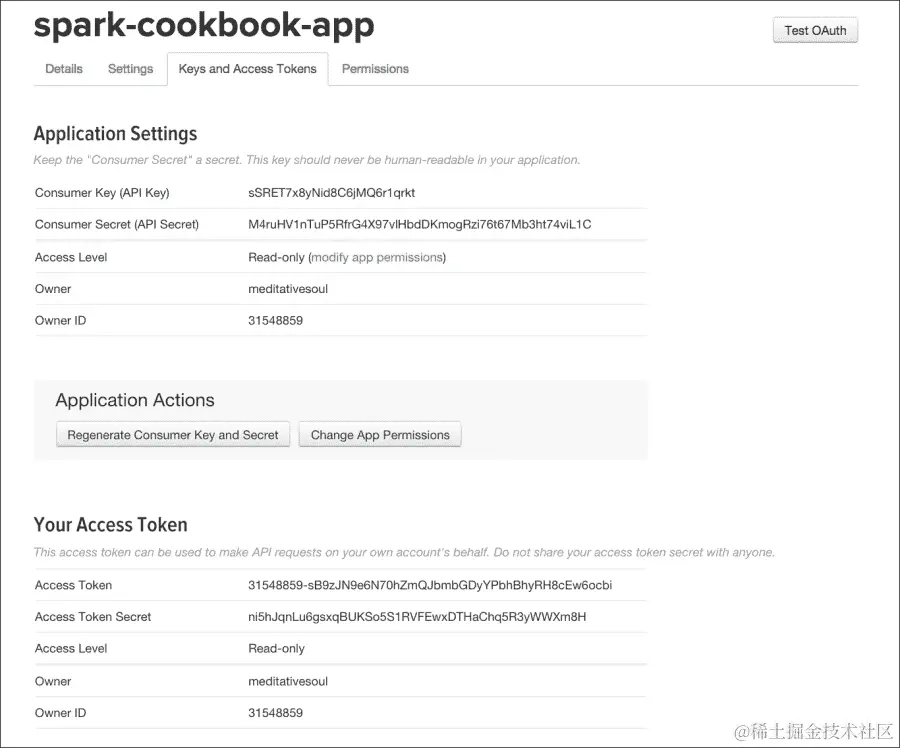Click the Application Settings heading

[x=115, y=133]
